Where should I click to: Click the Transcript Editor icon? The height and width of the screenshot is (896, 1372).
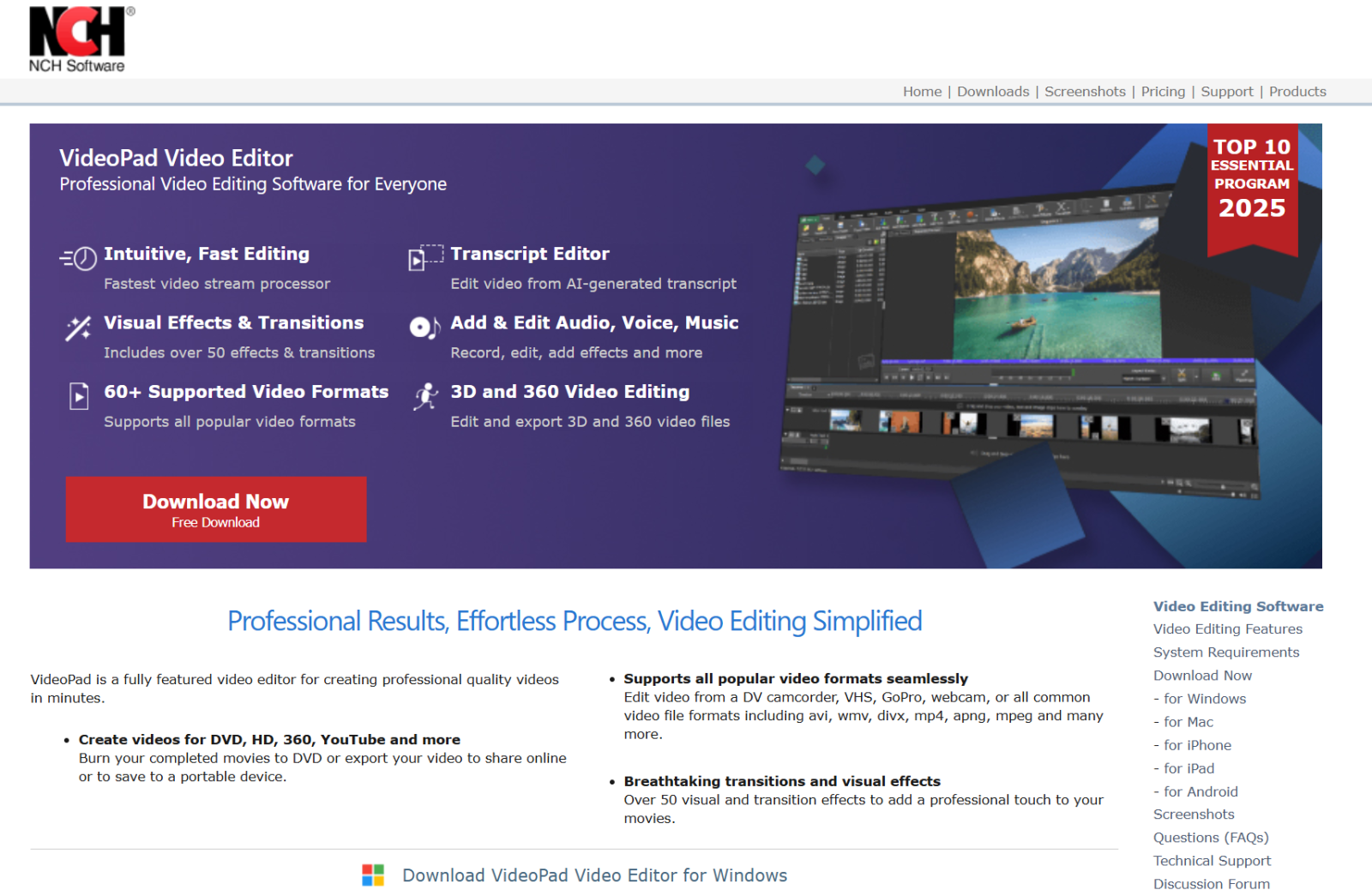426,257
